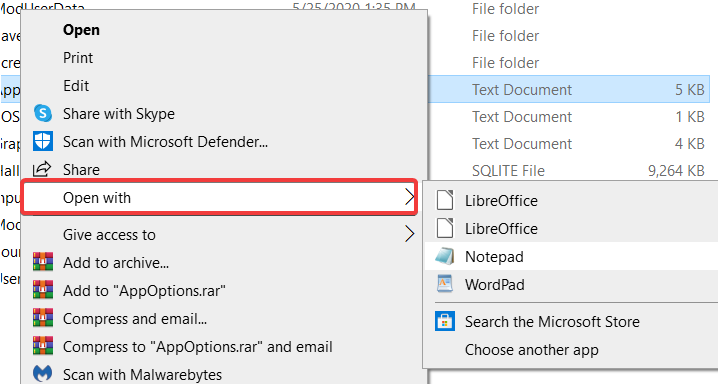Click the WordPad icon in submenu
The height and width of the screenshot is (384, 718).
[445, 284]
